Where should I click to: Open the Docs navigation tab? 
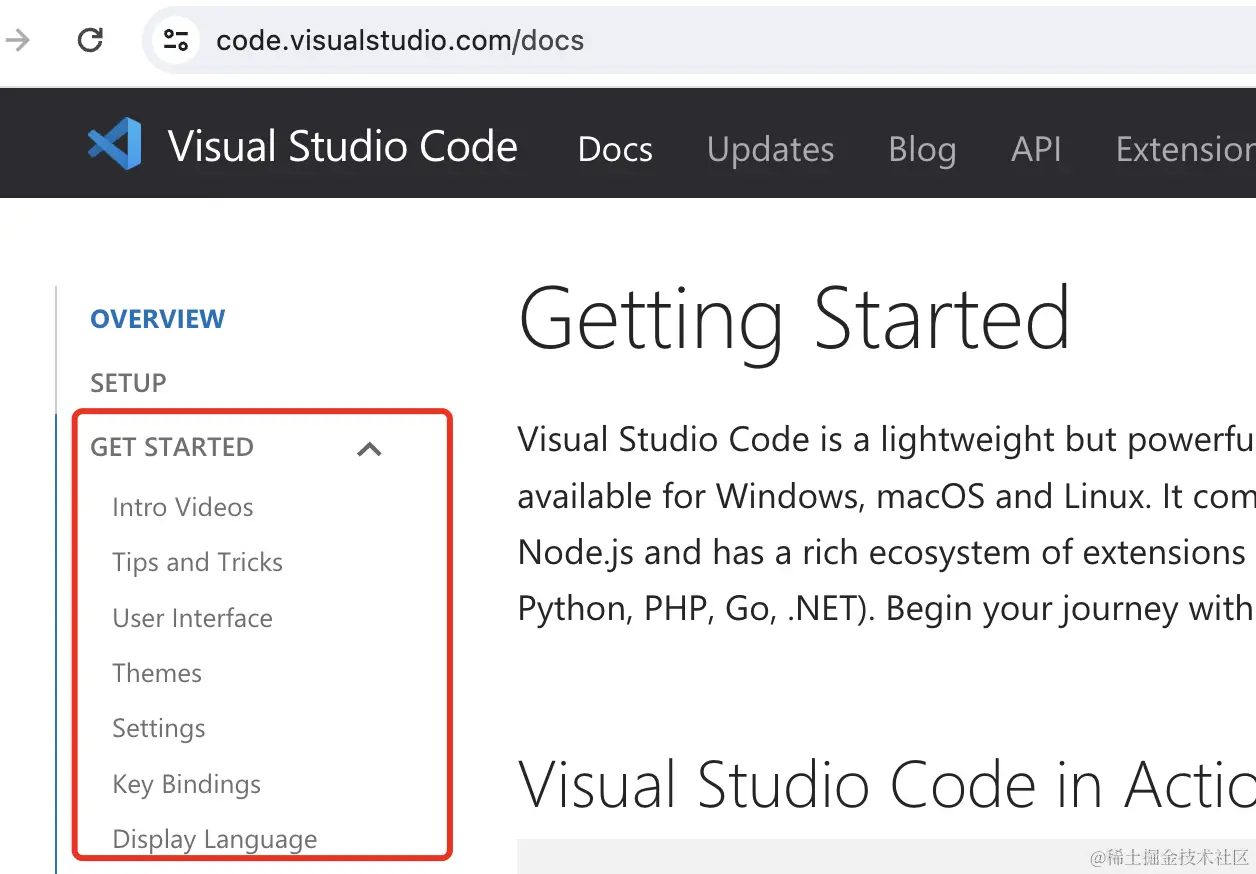click(615, 149)
